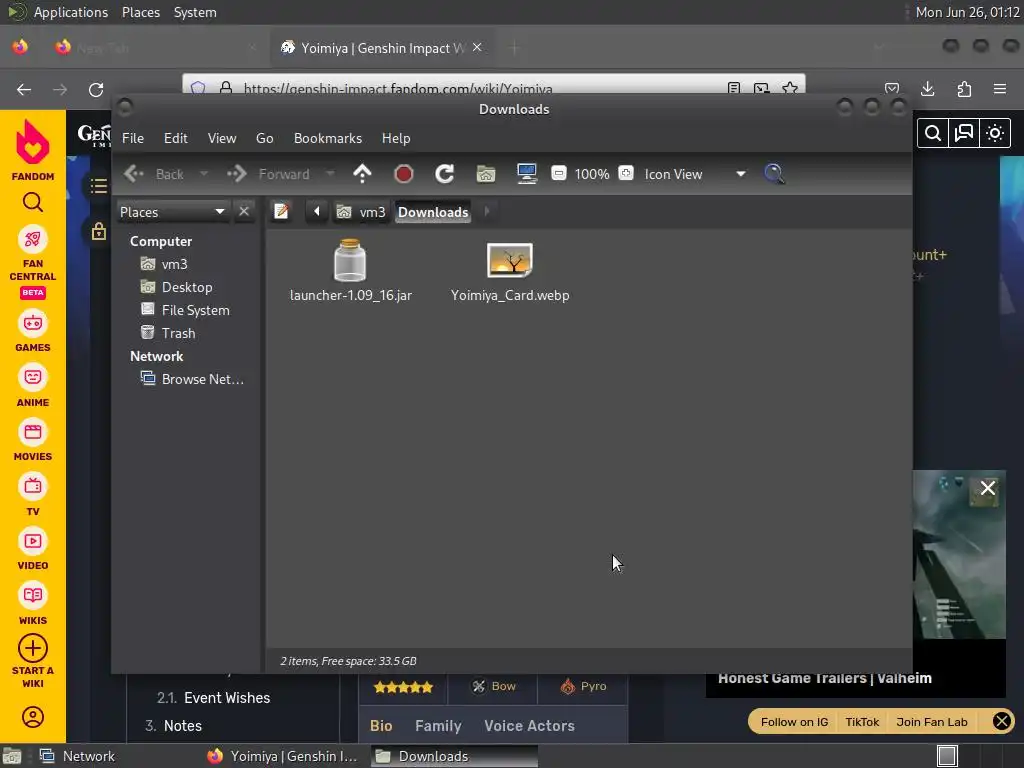This screenshot has width=1024, height=768.
Task: Switch to the Voice Actors tab
Action: (x=530, y=726)
